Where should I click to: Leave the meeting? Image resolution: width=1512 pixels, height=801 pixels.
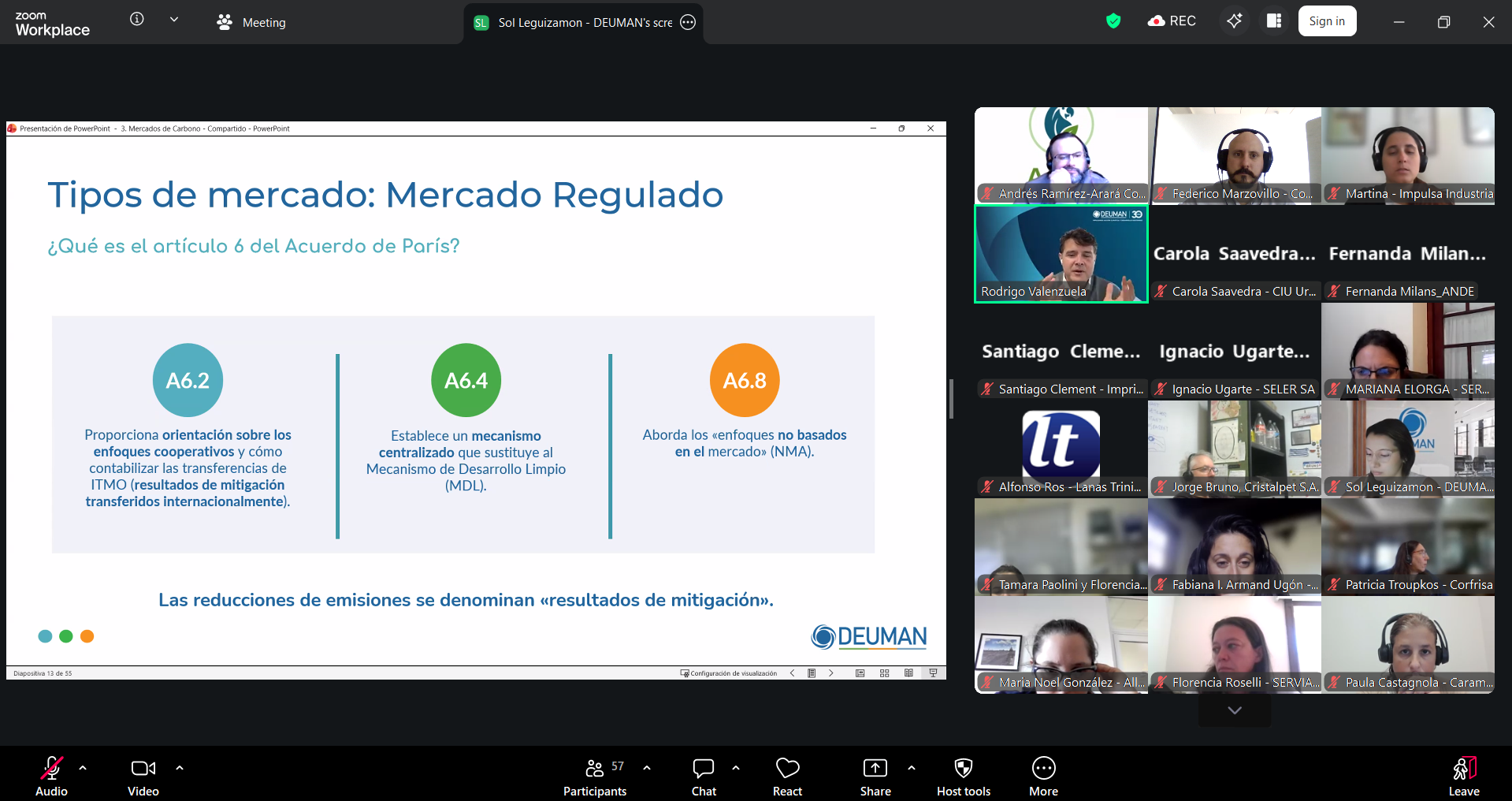(x=1463, y=777)
